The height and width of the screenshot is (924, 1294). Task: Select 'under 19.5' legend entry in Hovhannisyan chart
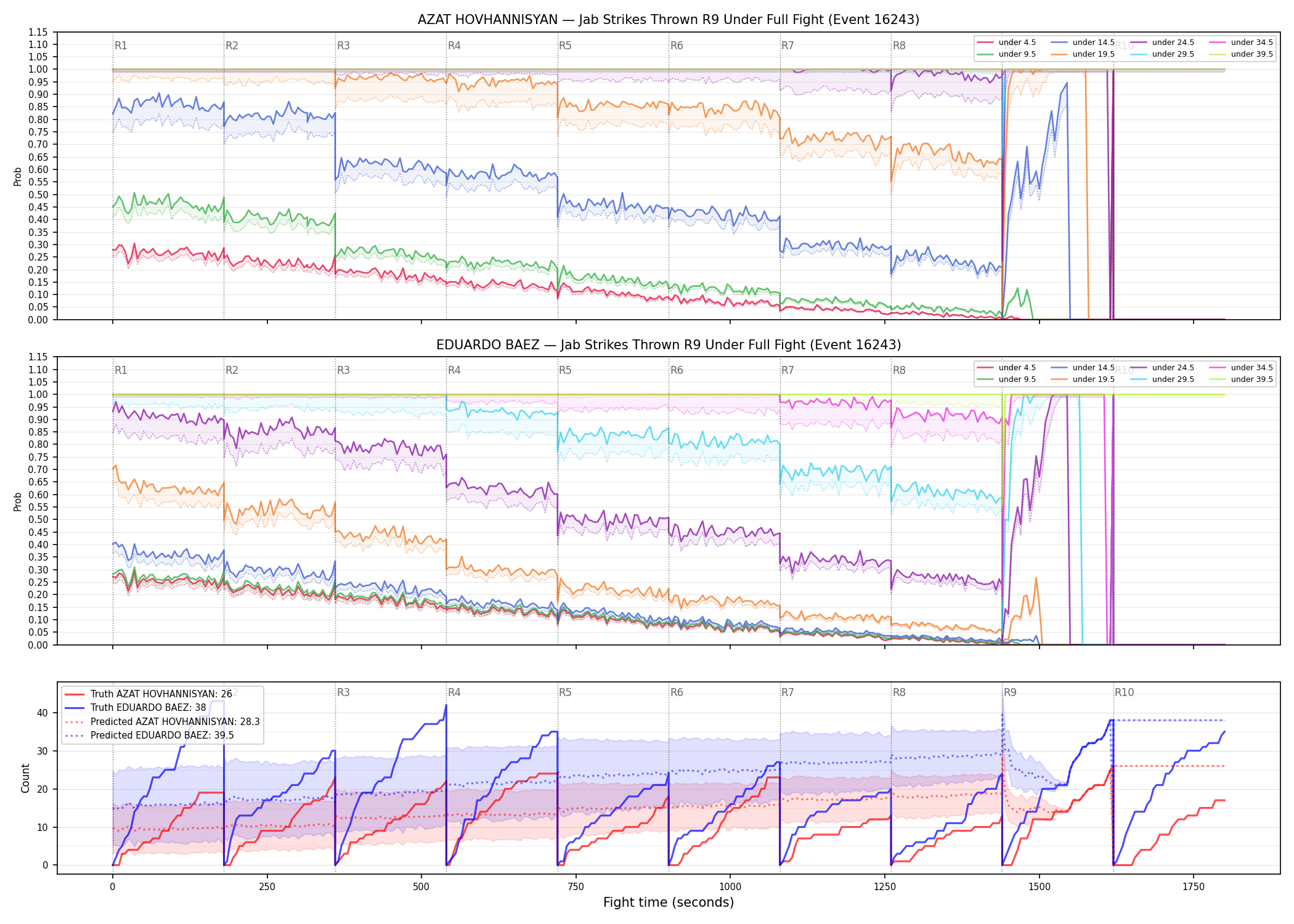tap(1083, 54)
